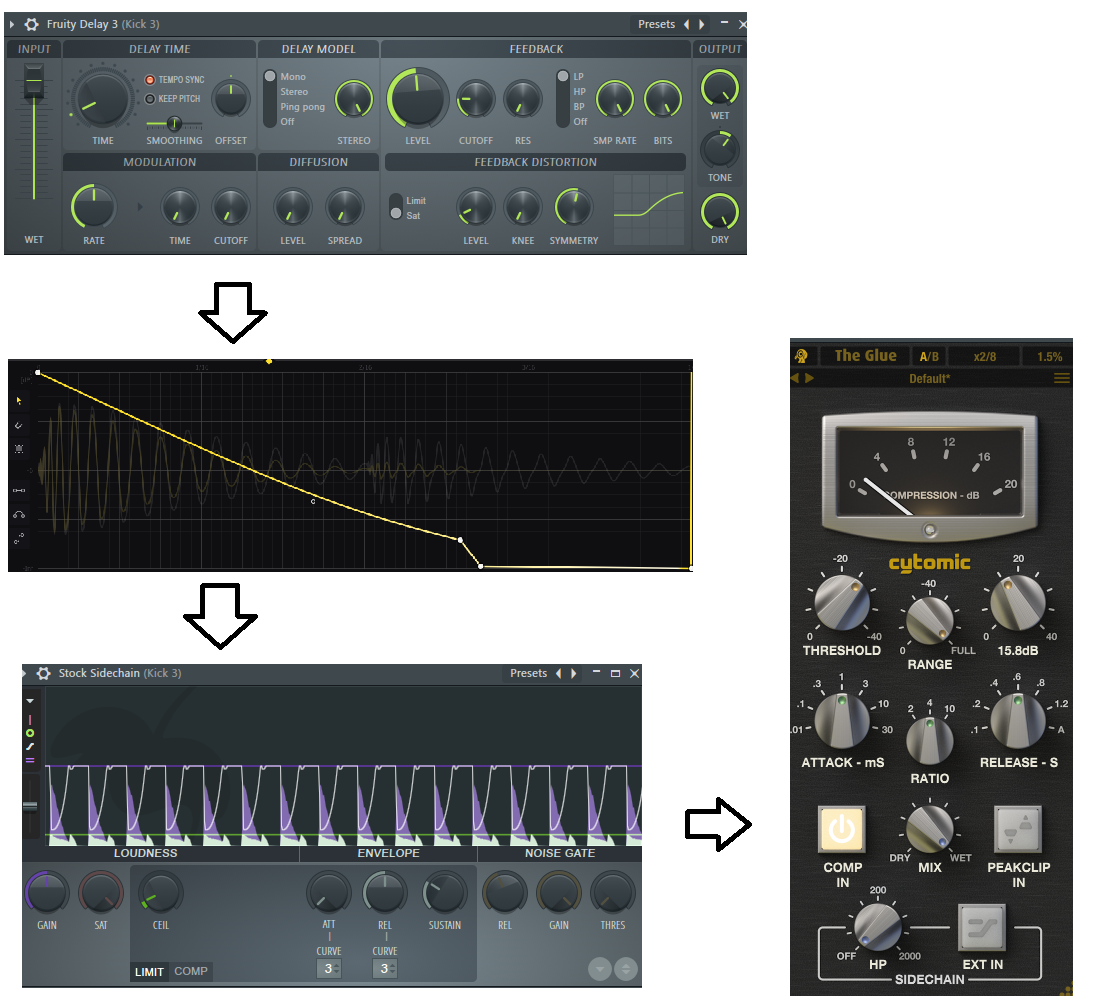Click the curve handles tool in envelope editor
The width and height of the screenshot is (1106, 1008).
(19, 514)
